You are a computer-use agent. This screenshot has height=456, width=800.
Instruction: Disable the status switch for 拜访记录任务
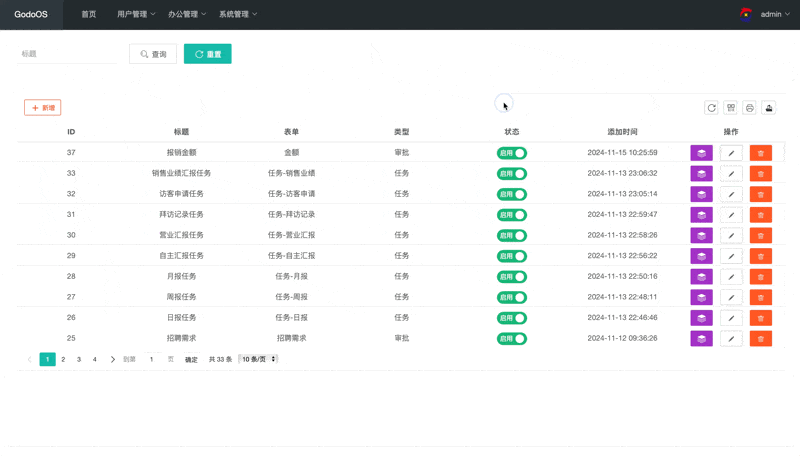(512, 215)
